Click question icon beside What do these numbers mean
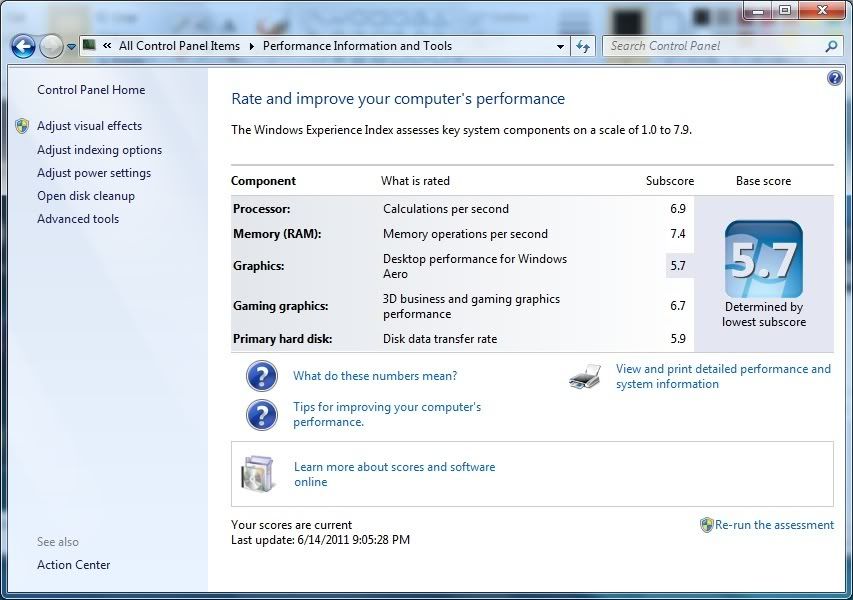The height and width of the screenshot is (600, 853). 262,376
